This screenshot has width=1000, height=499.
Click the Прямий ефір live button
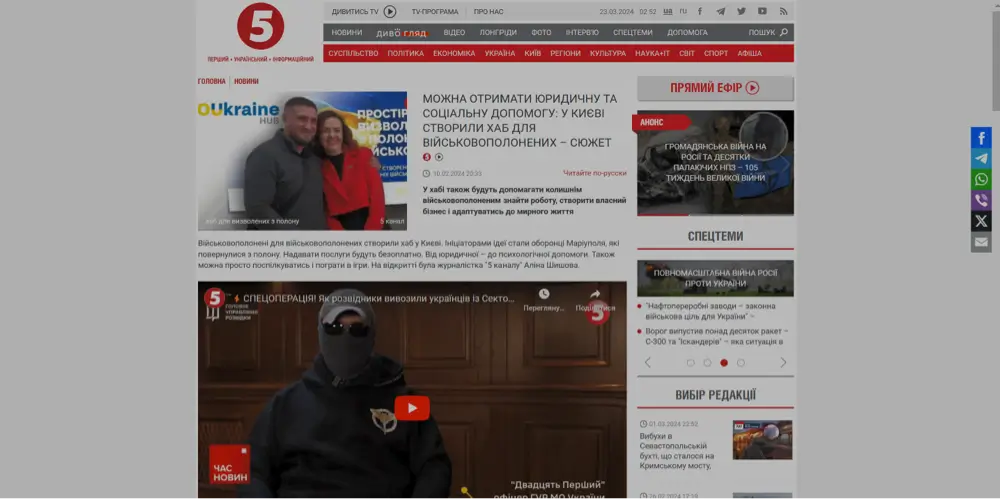click(x=715, y=88)
